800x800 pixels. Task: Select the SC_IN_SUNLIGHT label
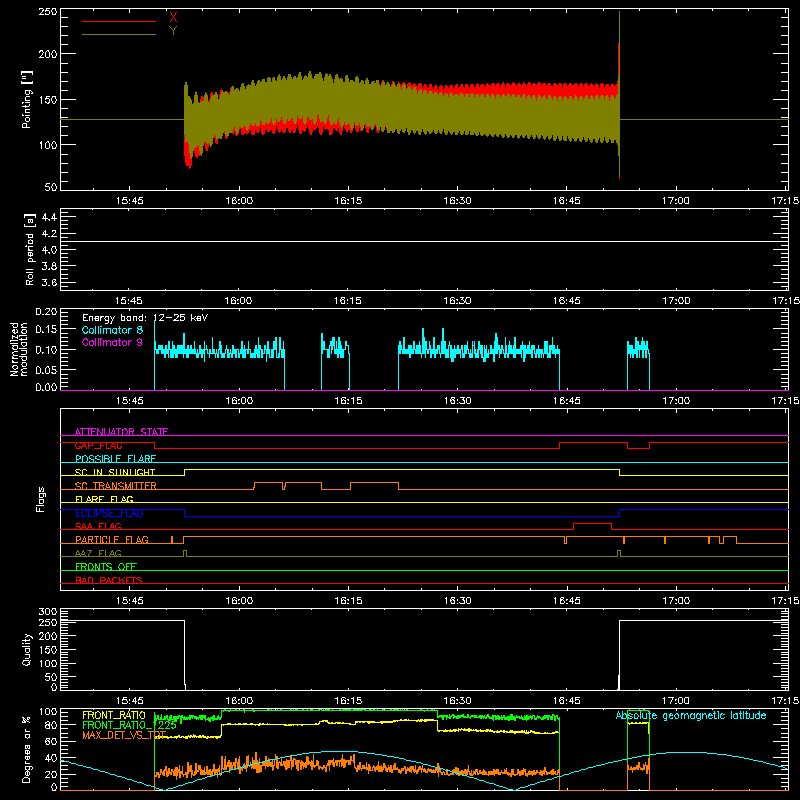coord(115,472)
